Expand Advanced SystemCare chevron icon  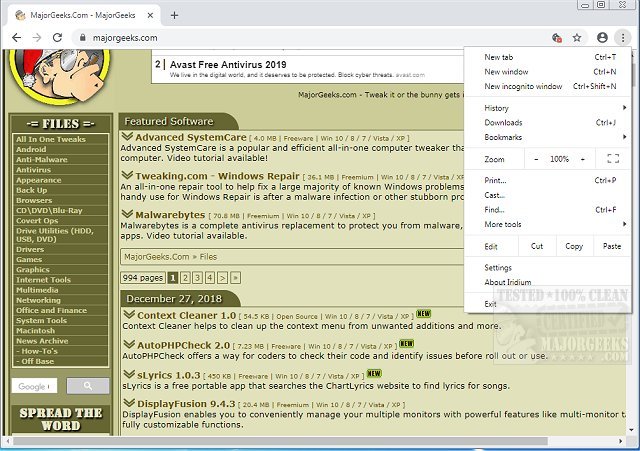tap(127, 136)
